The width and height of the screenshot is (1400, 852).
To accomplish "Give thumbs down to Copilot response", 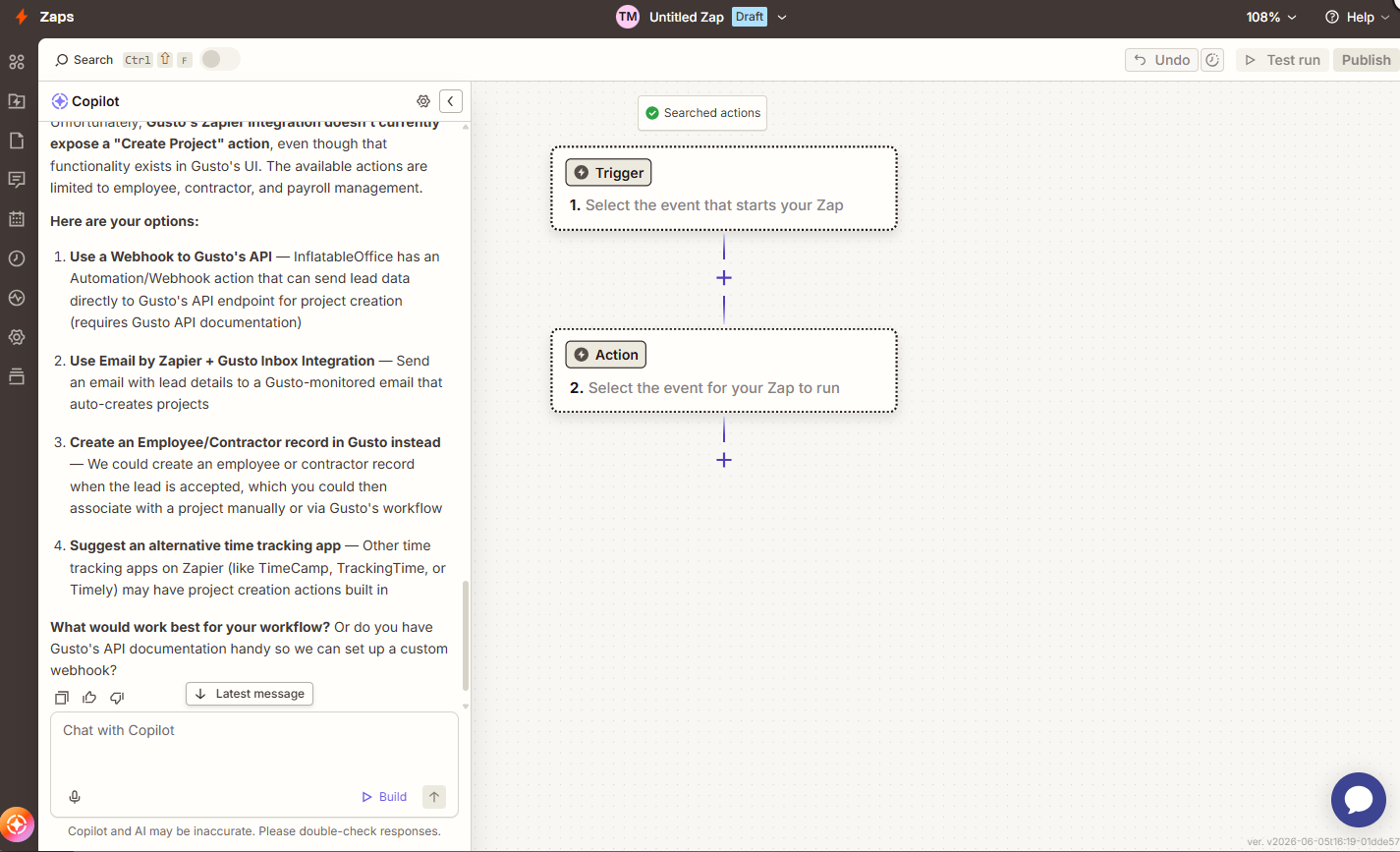I will 117,698.
